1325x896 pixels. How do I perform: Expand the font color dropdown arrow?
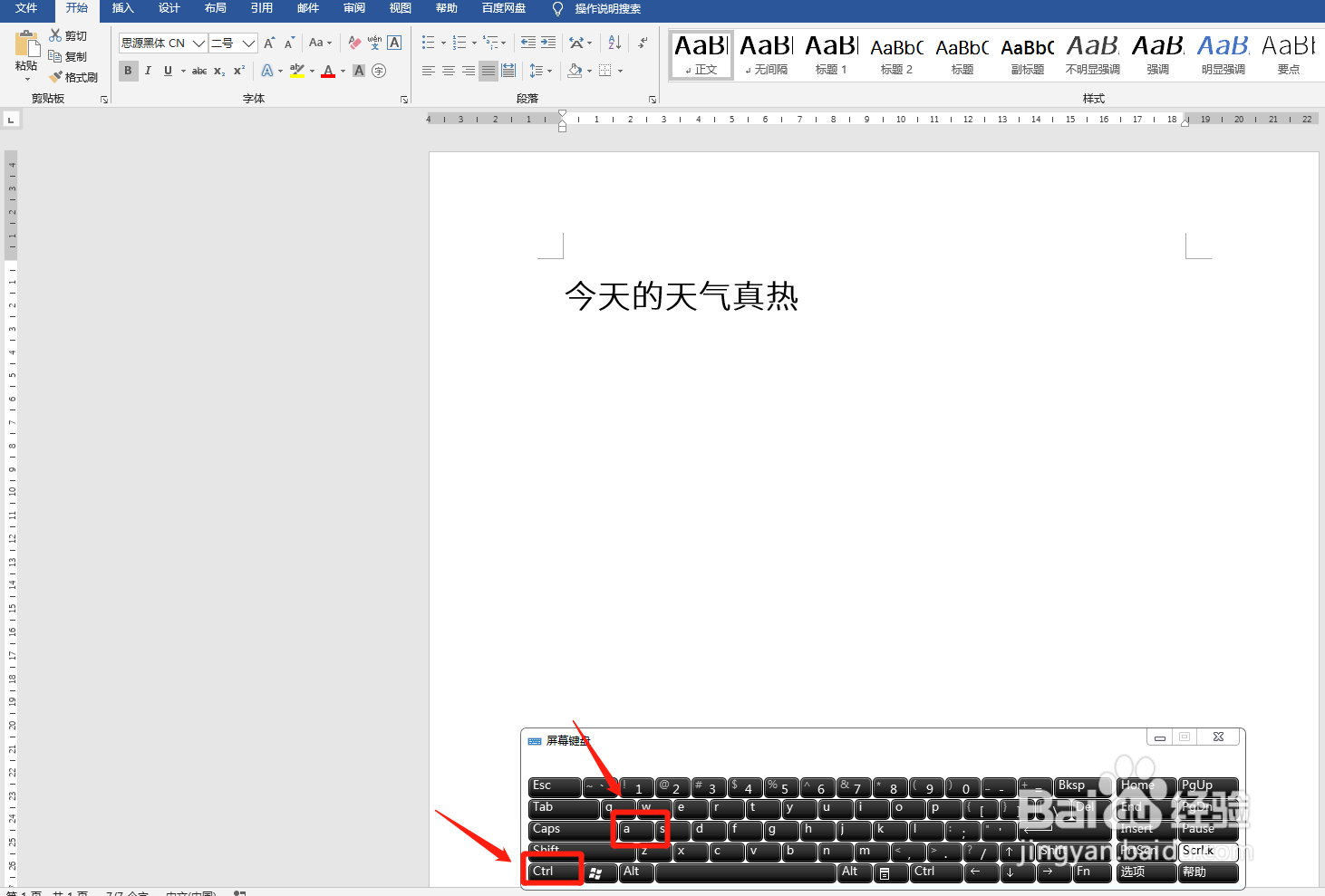tap(342, 71)
